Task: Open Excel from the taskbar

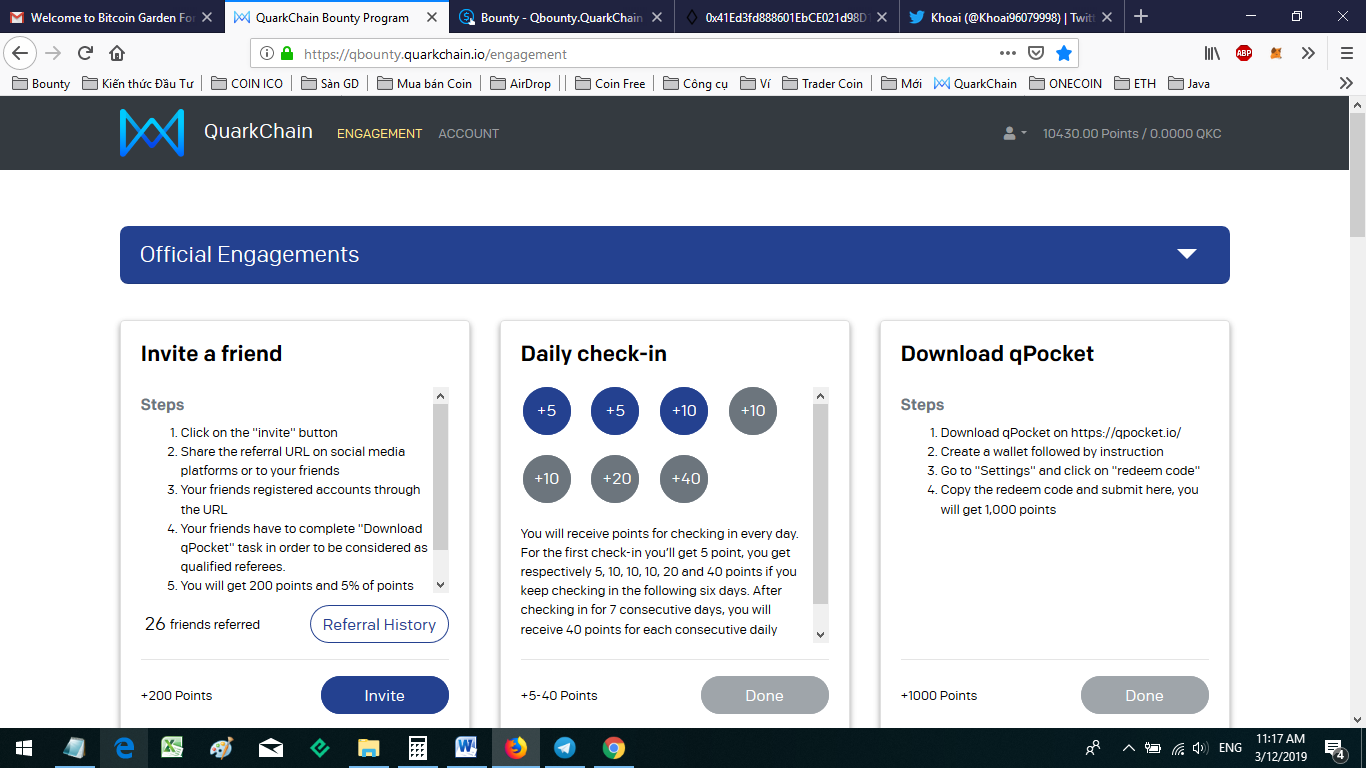Action: [173, 748]
